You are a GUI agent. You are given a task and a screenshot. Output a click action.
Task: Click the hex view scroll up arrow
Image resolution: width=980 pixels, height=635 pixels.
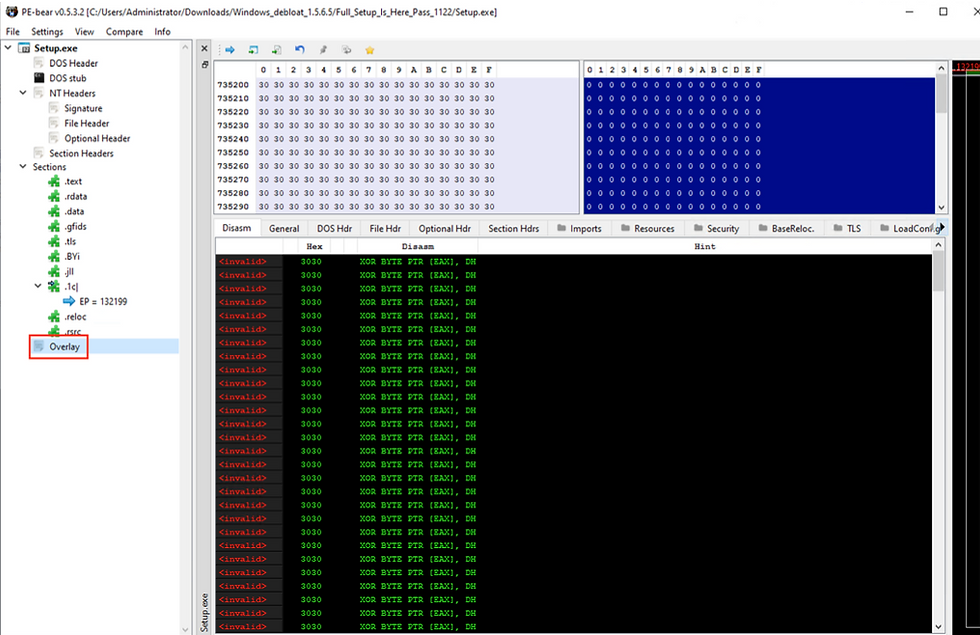coord(941,68)
